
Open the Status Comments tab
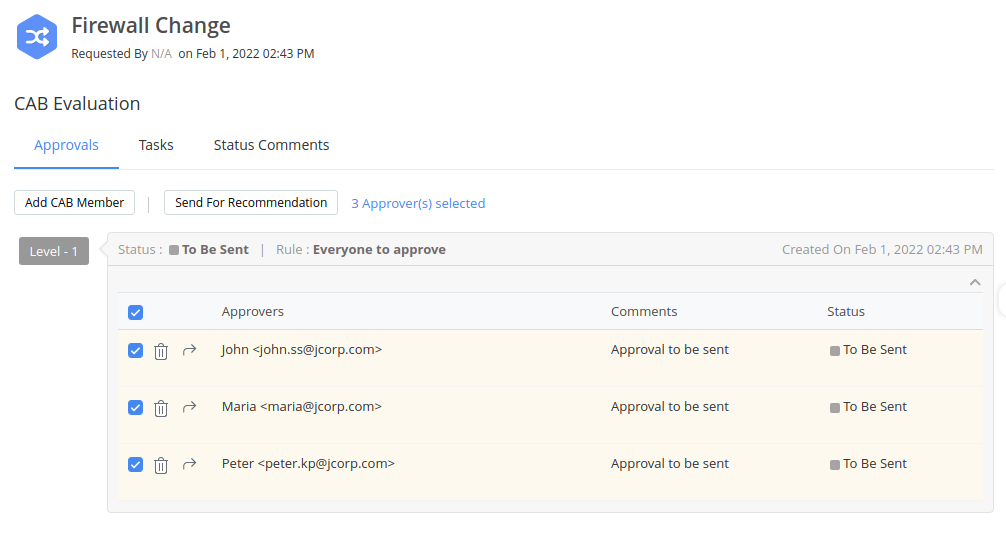point(271,145)
